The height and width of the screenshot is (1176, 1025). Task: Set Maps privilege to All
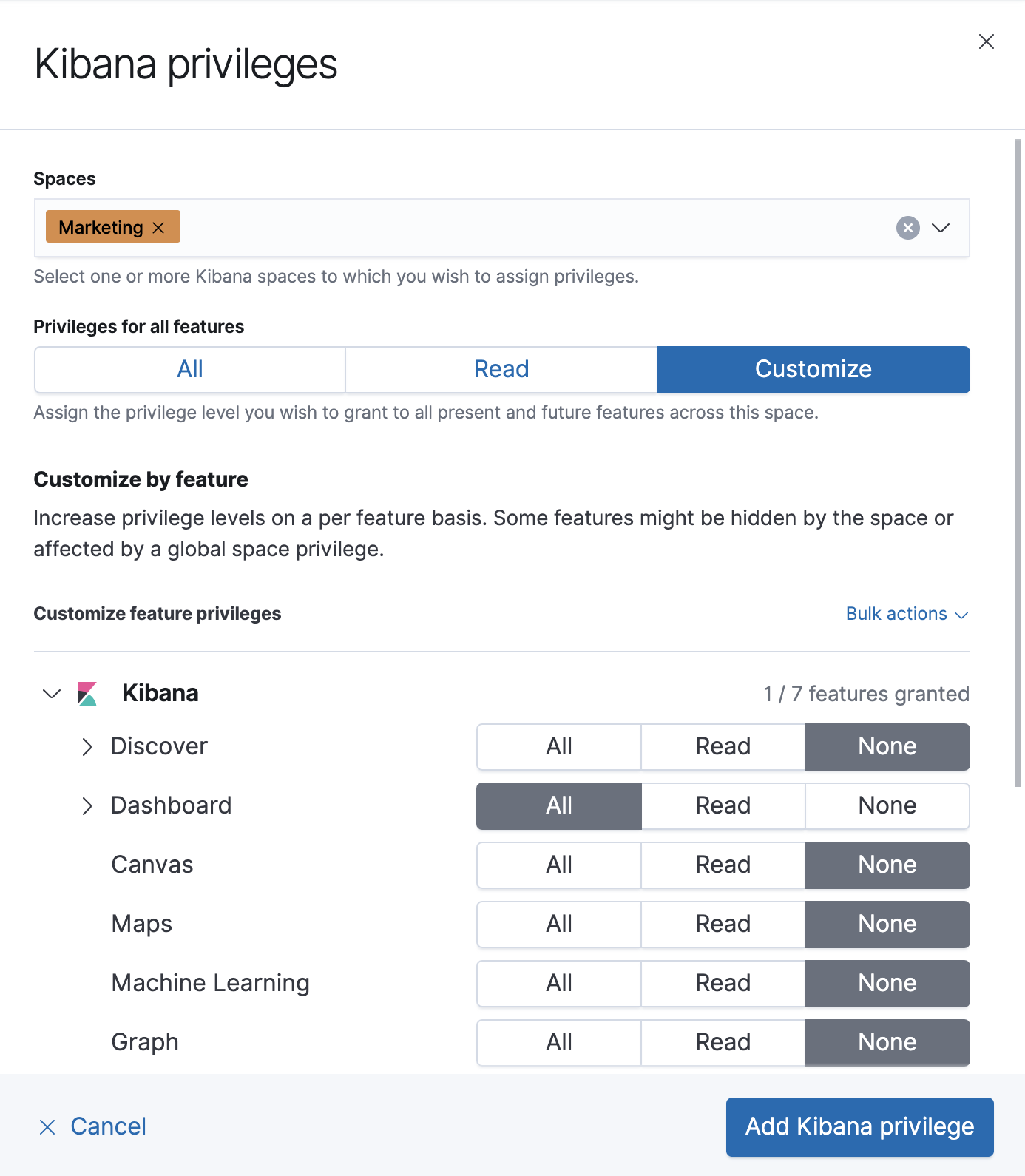tap(559, 925)
